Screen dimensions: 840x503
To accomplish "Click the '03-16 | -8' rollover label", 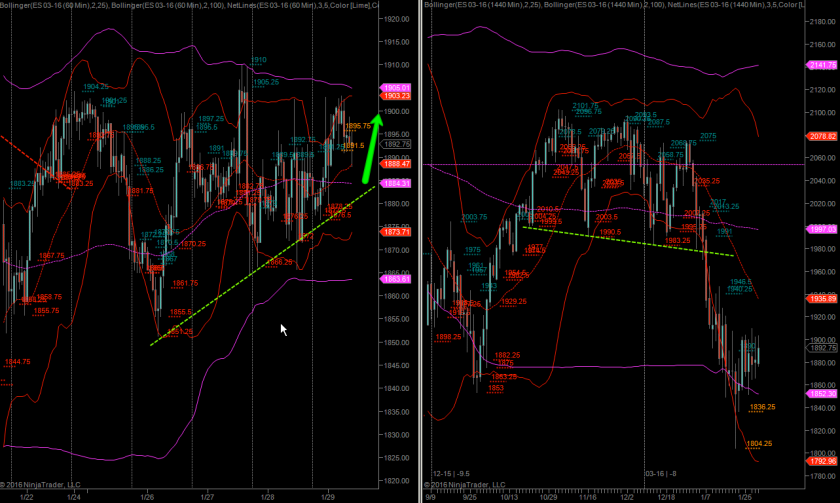I will tap(661, 474).
